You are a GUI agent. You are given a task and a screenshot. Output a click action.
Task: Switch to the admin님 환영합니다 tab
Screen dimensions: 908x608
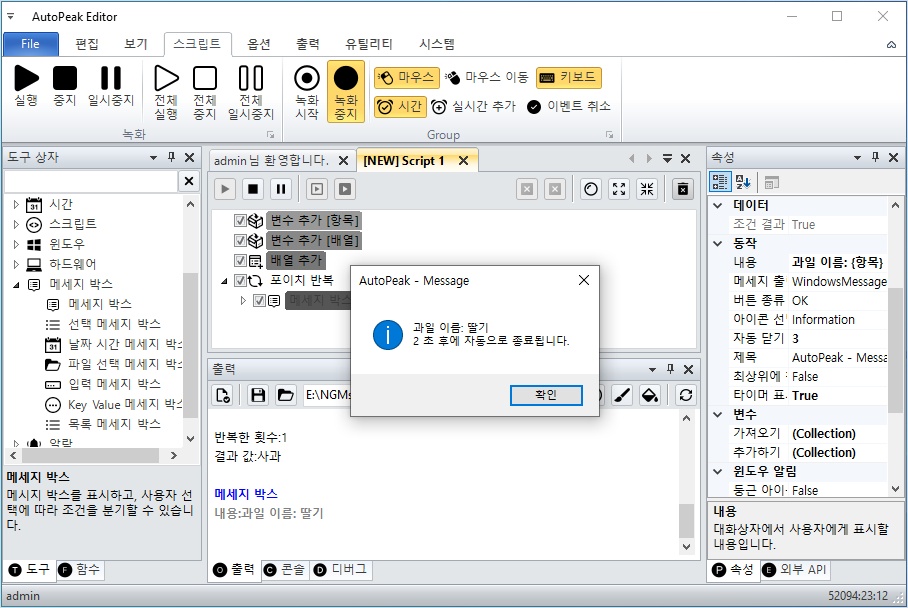coord(272,161)
